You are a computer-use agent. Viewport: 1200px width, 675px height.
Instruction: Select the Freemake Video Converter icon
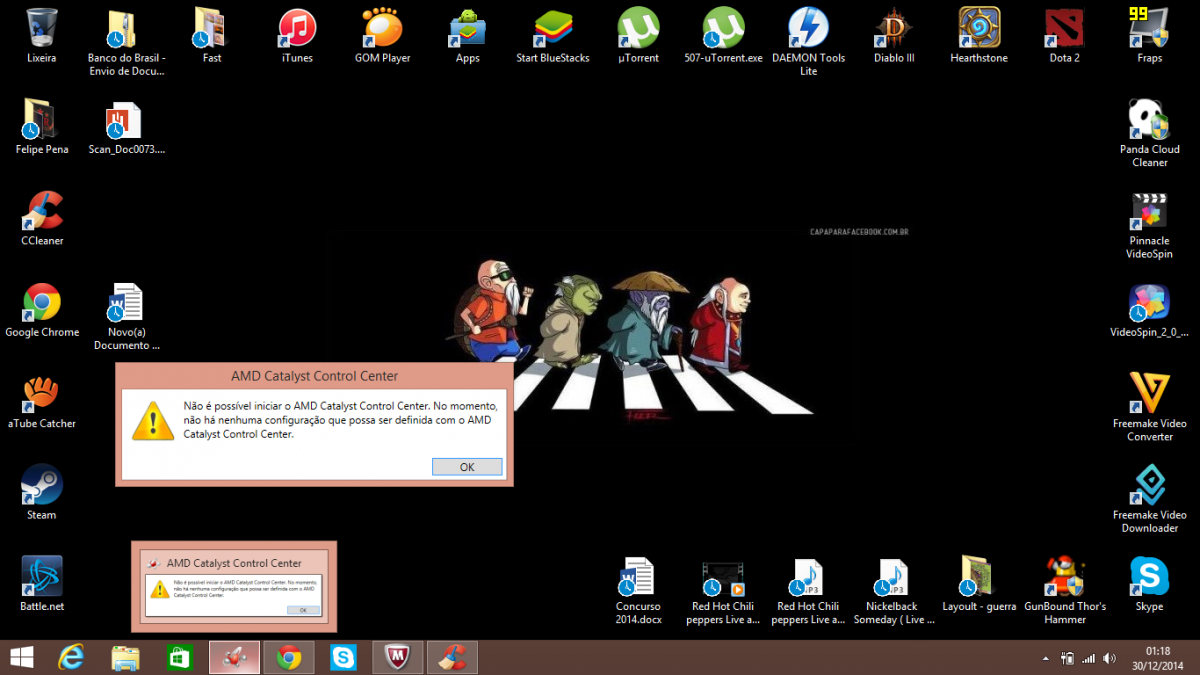1150,407
